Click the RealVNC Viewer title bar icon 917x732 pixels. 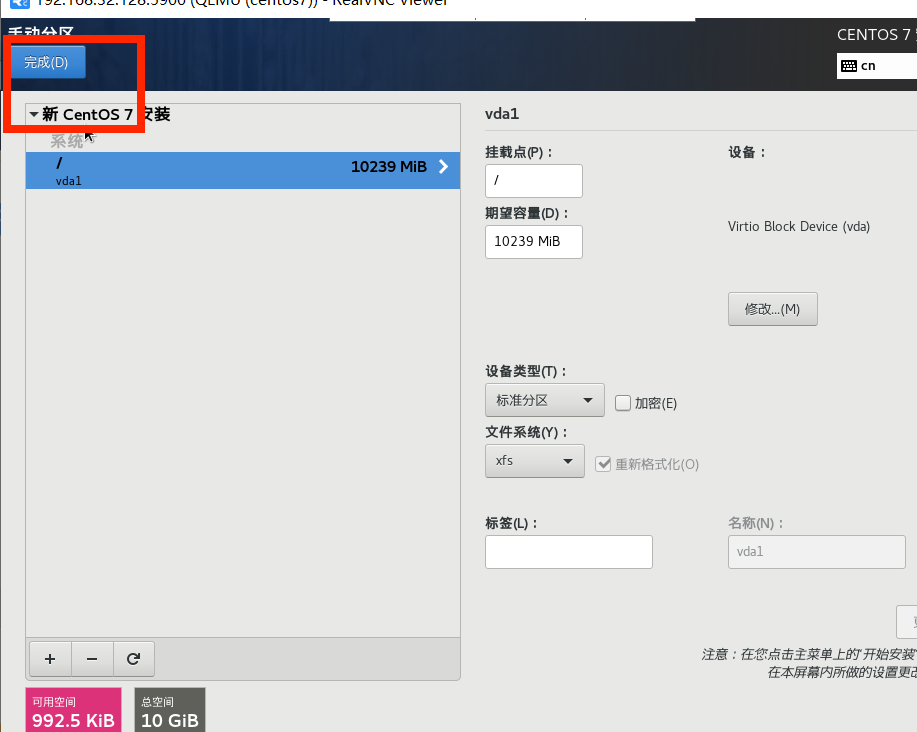(x=20, y=3)
